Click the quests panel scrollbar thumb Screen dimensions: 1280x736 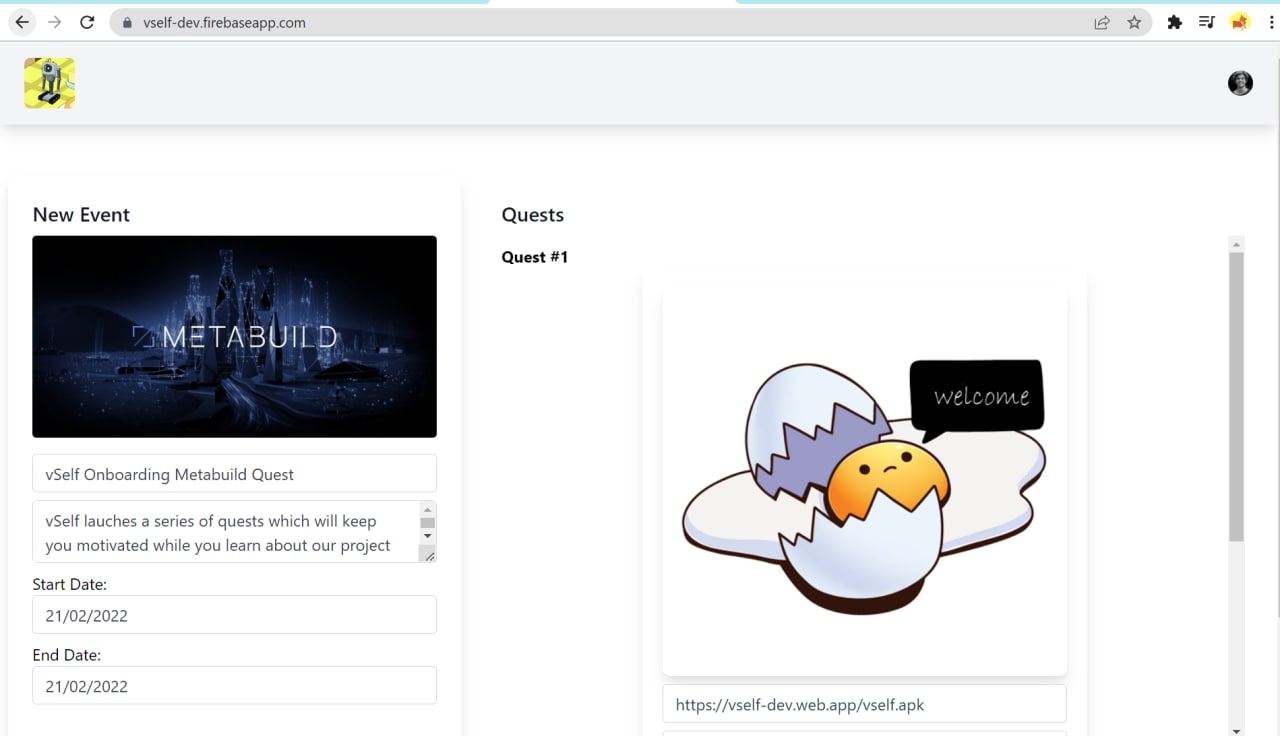click(1236, 397)
